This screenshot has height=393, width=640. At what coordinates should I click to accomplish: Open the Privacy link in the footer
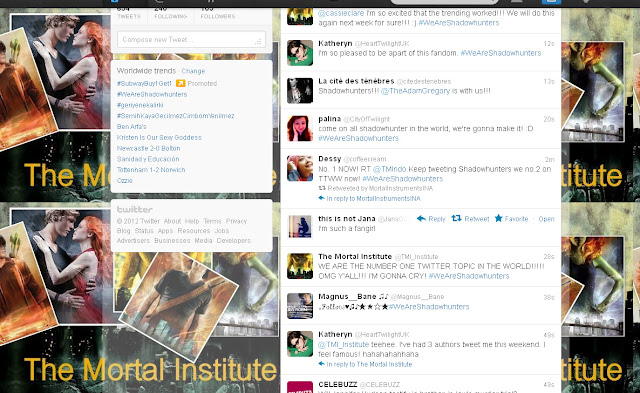coord(236,221)
